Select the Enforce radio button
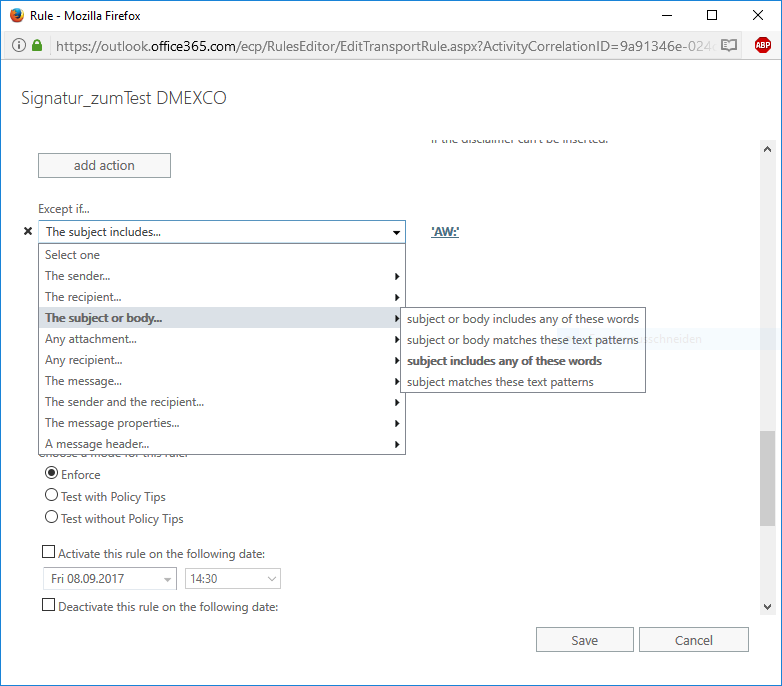 coord(51,473)
